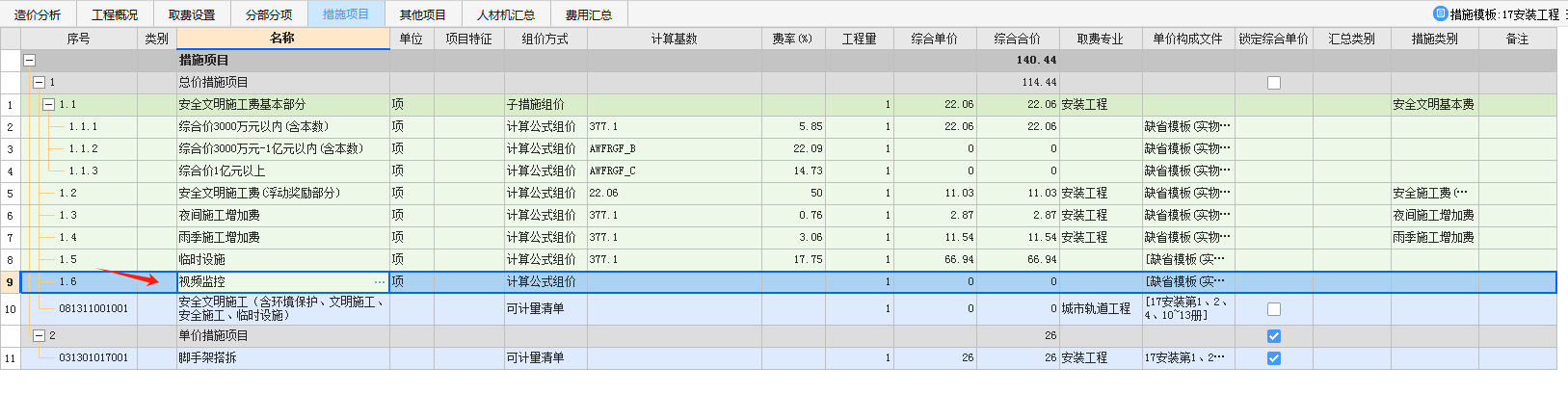
Task: Select row 1.5 in tree
Action: (x=67, y=259)
